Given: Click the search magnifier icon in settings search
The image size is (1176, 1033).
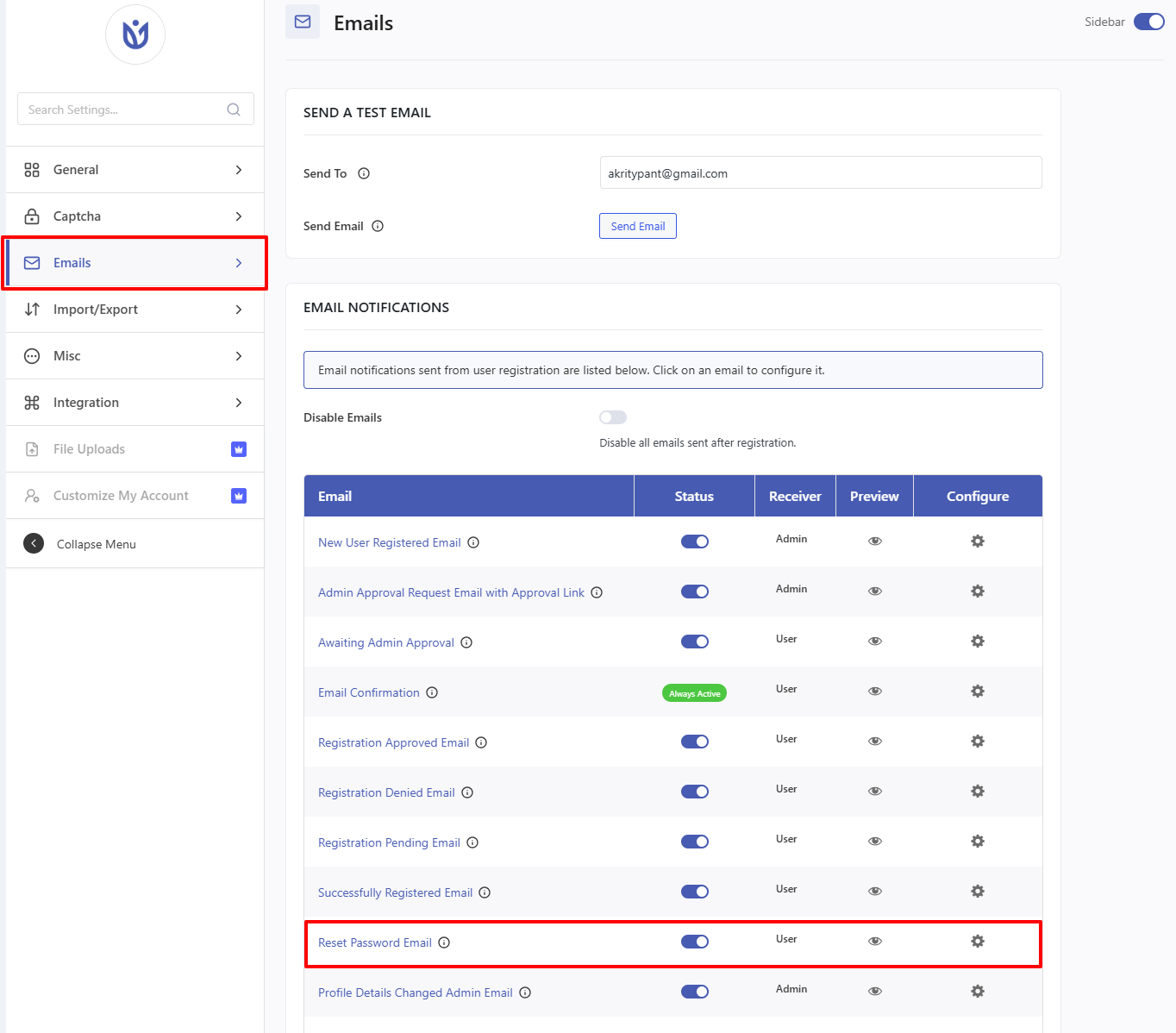Looking at the screenshot, I should tap(234, 110).
